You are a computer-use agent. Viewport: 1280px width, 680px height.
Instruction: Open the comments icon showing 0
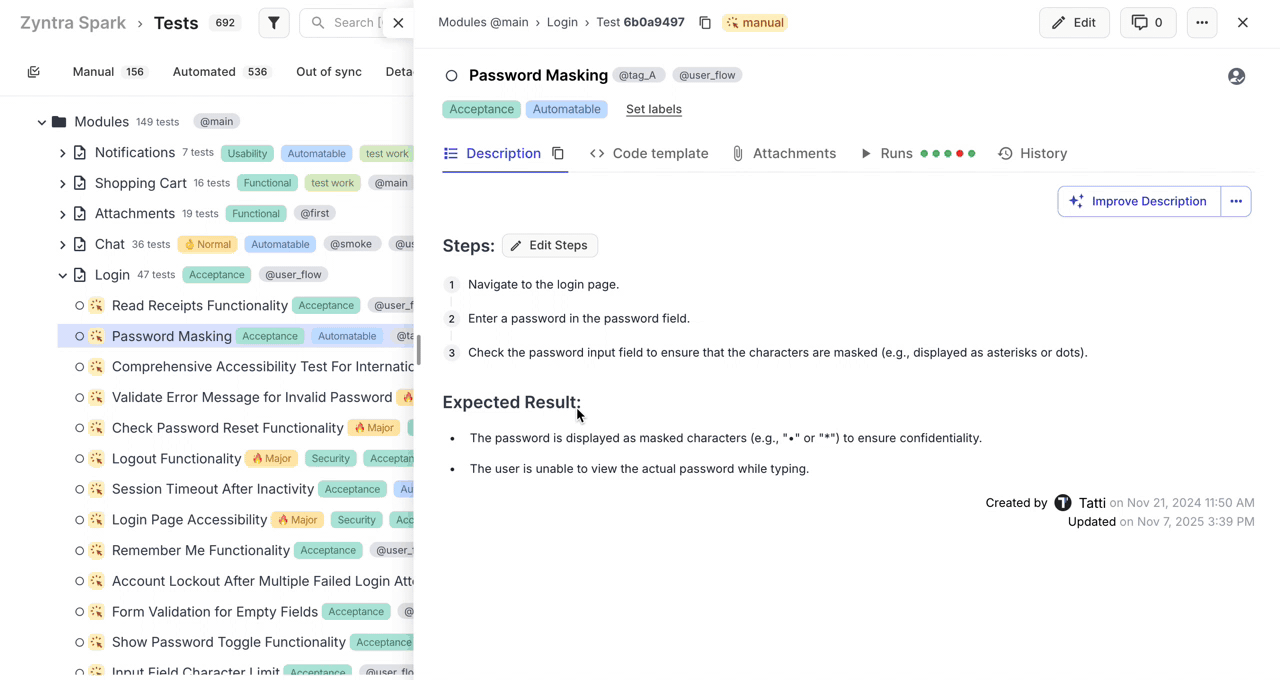1147,22
